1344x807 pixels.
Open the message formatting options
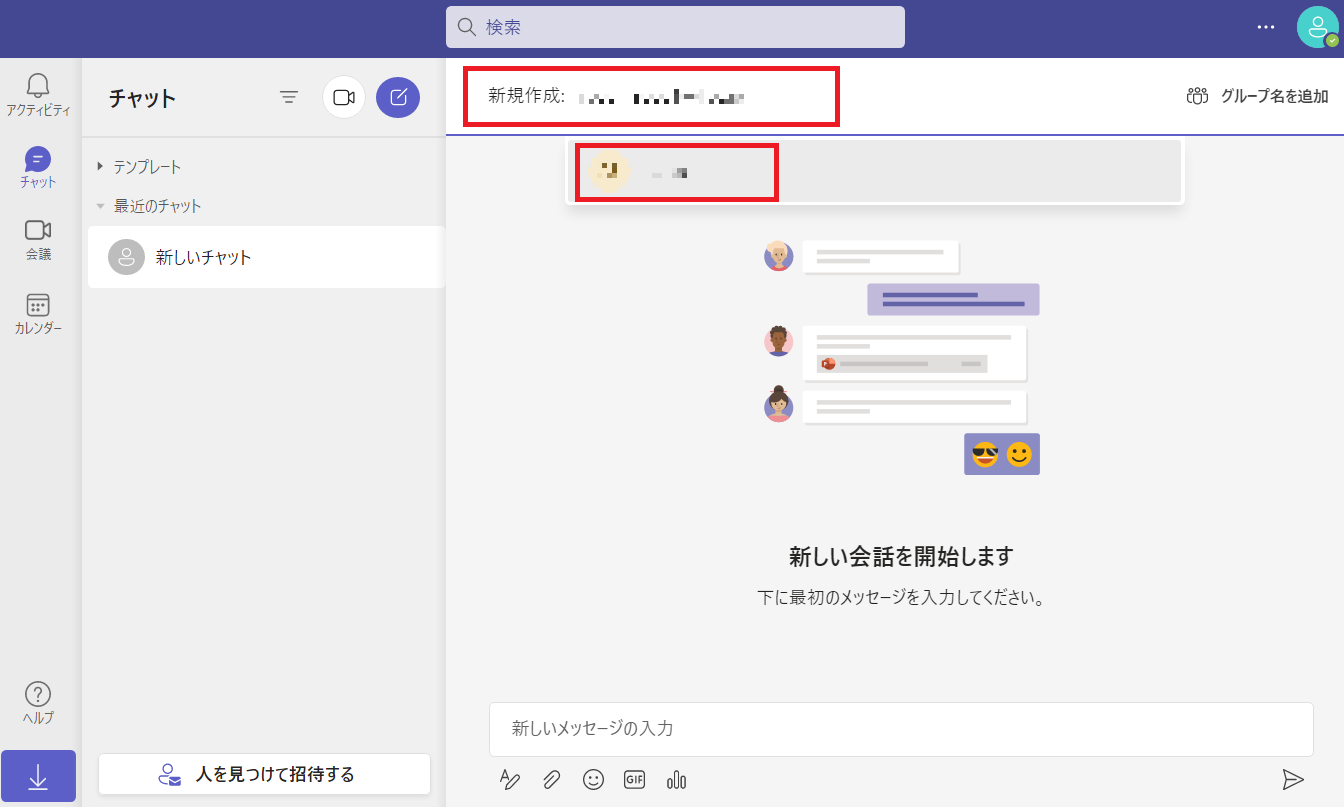510,780
